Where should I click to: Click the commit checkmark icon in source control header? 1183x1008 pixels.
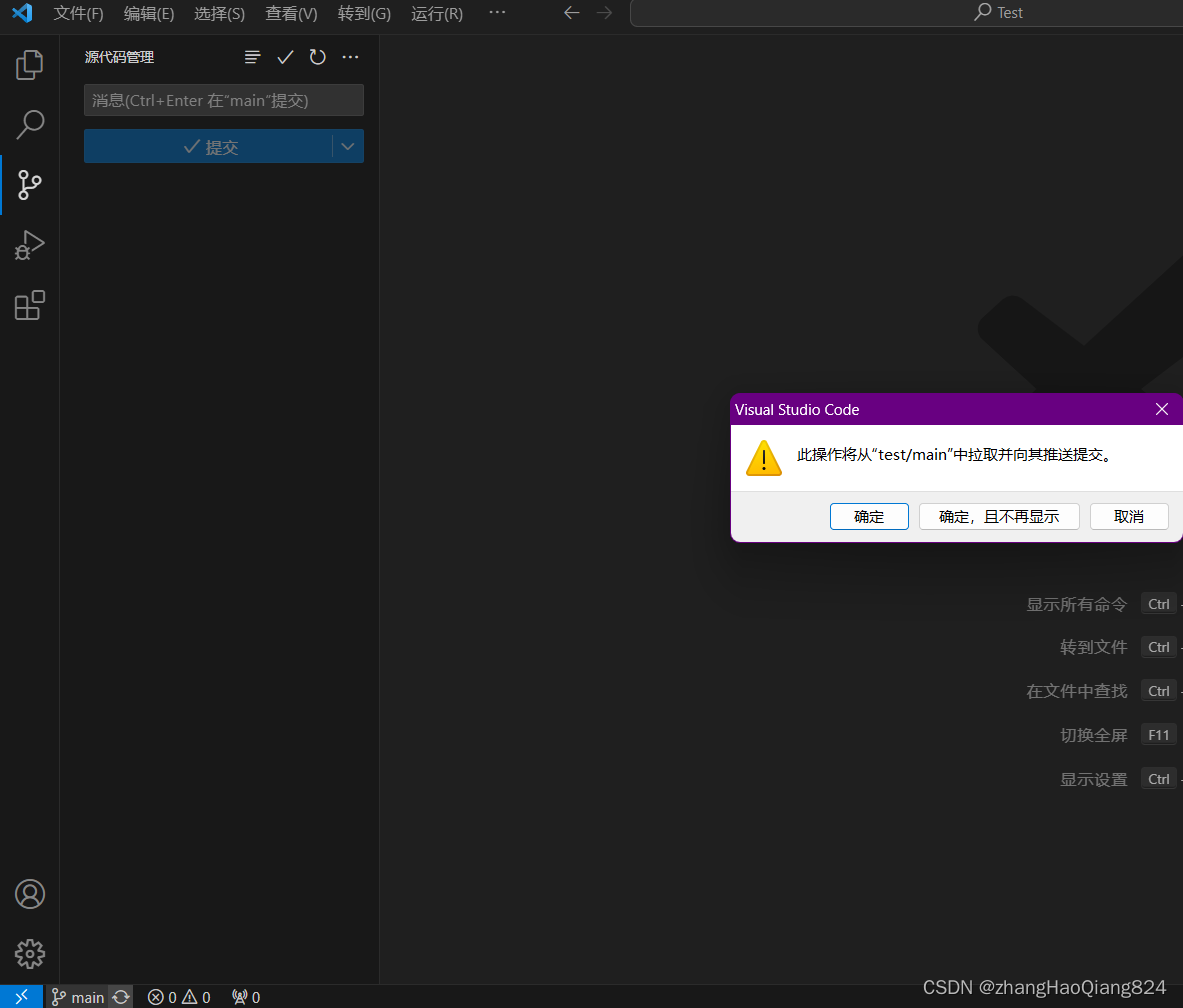(x=285, y=57)
